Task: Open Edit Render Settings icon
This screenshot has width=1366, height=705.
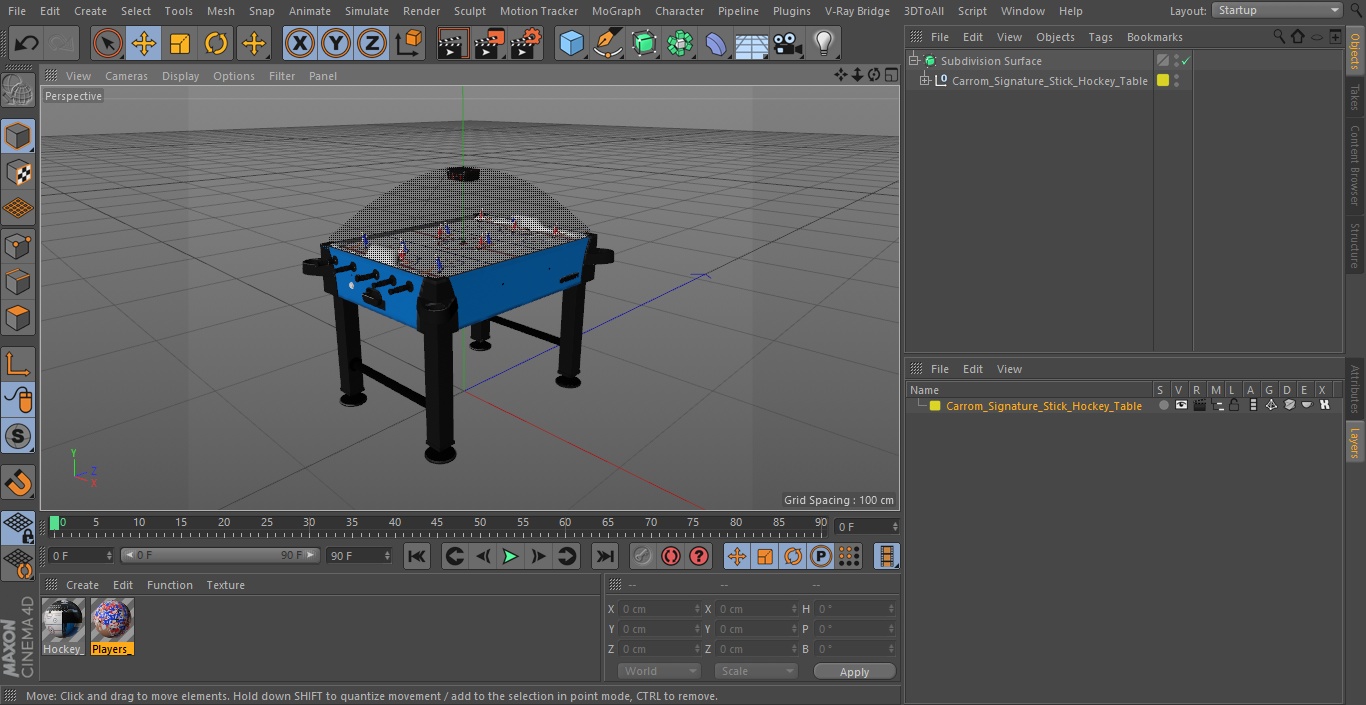Action: [x=525, y=43]
